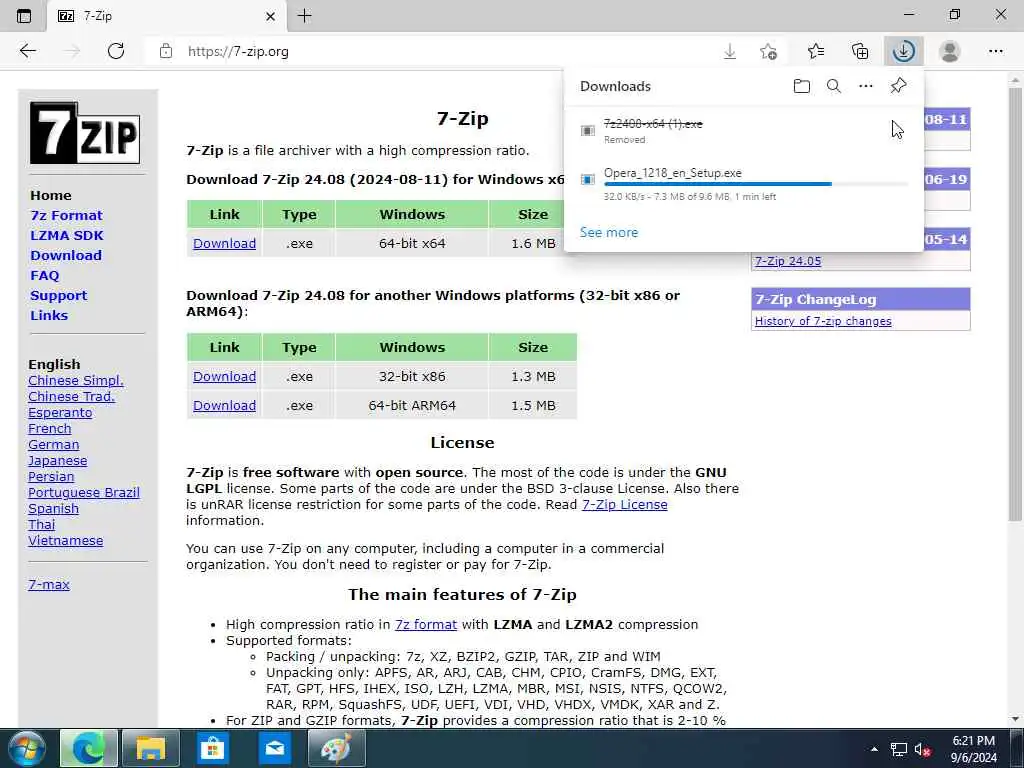Image resolution: width=1024 pixels, height=768 pixels.
Task: Go back to the previous page
Action: pyautogui.click(x=27, y=51)
